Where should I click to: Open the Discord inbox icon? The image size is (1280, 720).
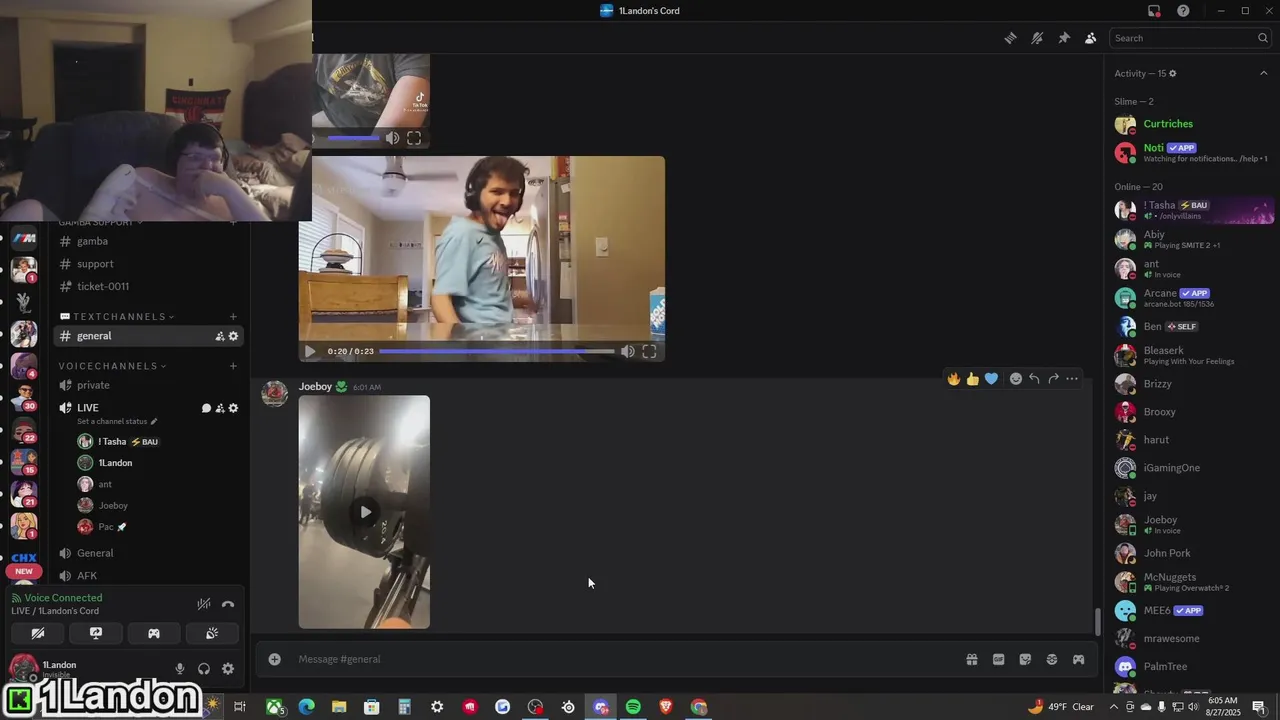point(1154,11)
